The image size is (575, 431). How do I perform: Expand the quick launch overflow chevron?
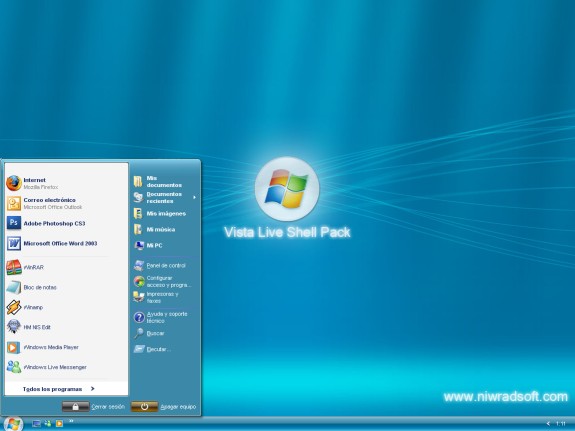pos(71,421)
